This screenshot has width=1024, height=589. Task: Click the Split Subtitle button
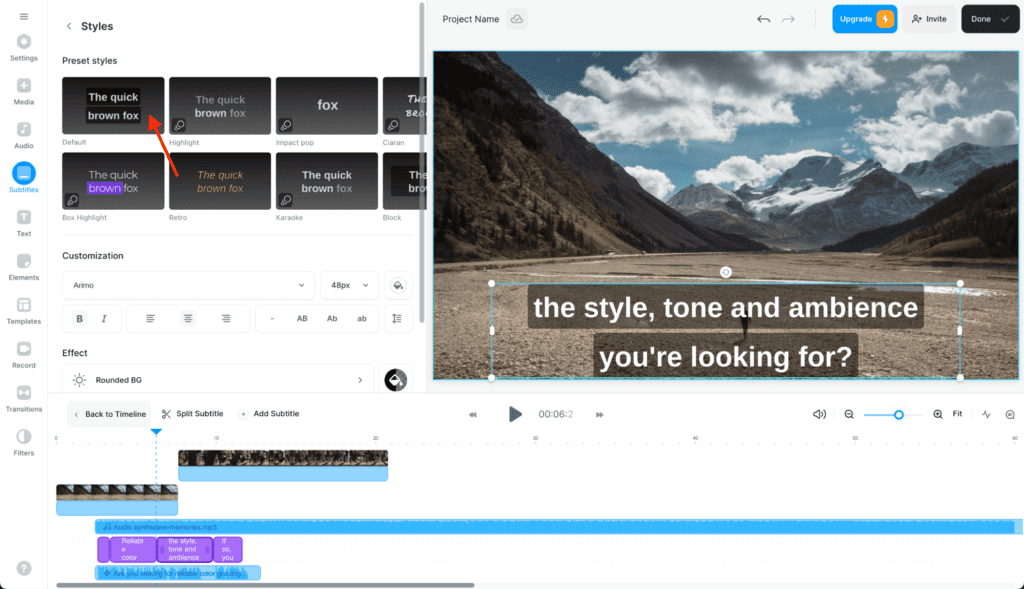pos(192,414)
